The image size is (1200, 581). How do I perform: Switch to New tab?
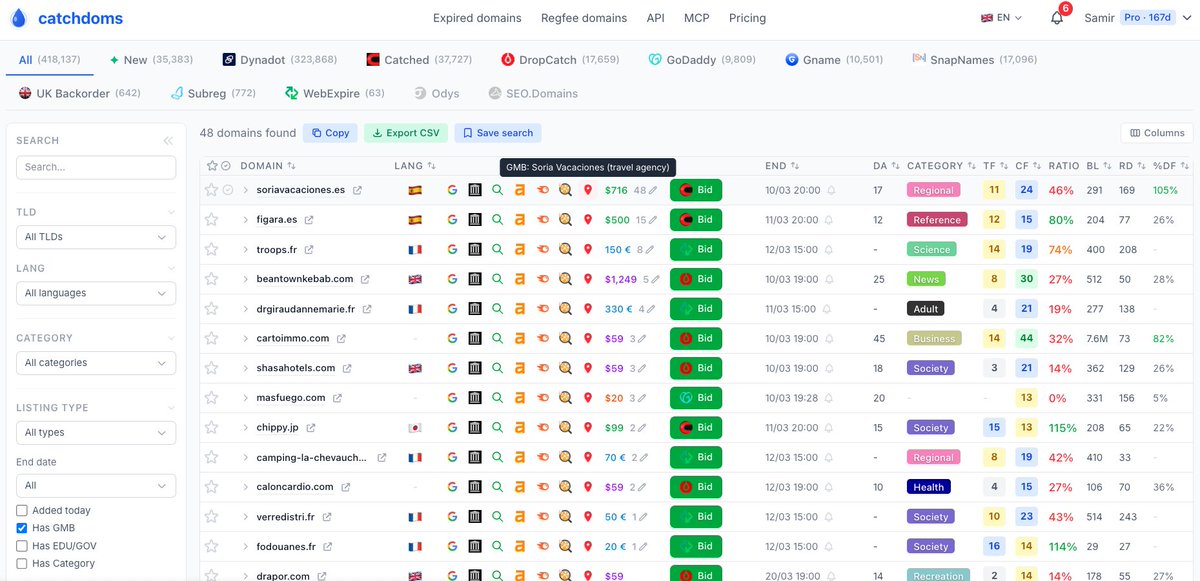click(151, 60)
